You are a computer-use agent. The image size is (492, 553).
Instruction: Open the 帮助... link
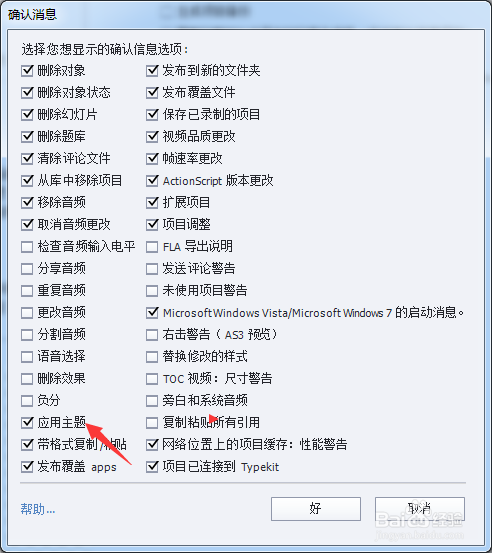[38, 509]
